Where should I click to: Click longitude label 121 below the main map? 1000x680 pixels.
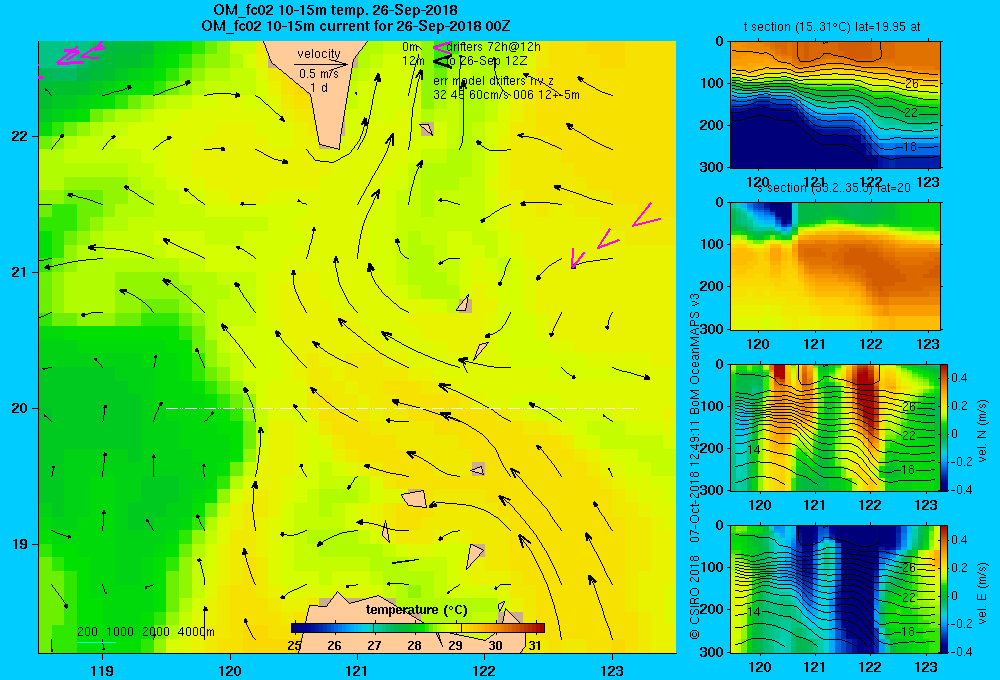pyautogui.click(x=357, y=670)
